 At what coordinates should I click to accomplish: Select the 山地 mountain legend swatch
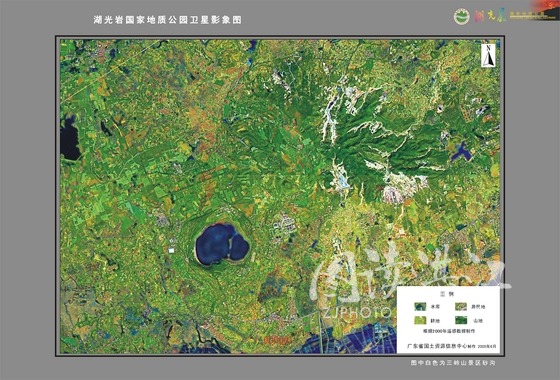point(461,320)
